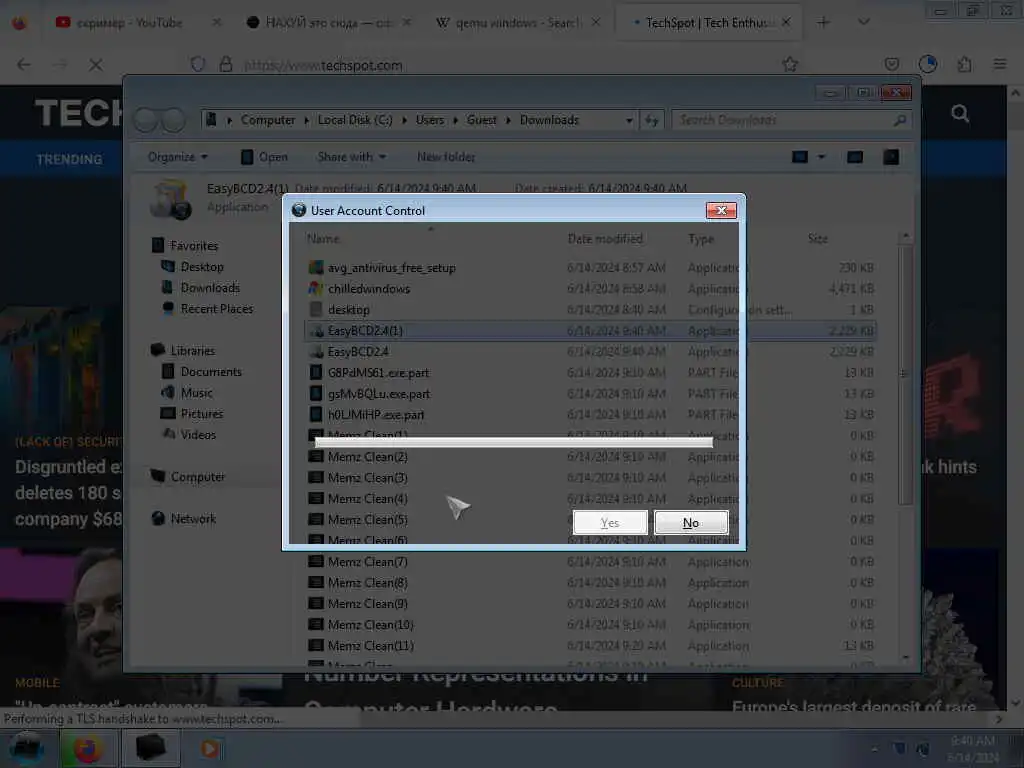The width and height of the screenshot is (1024, 768).
Task: Click the Explorer folder taskbar icon
Action: (x=150, y=748)
